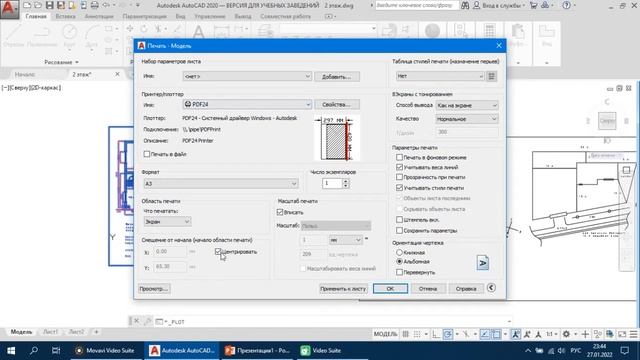Viewport: 640px width, 360px height.
Task: Click command line wrench customize icon
Action: point(148,321)
